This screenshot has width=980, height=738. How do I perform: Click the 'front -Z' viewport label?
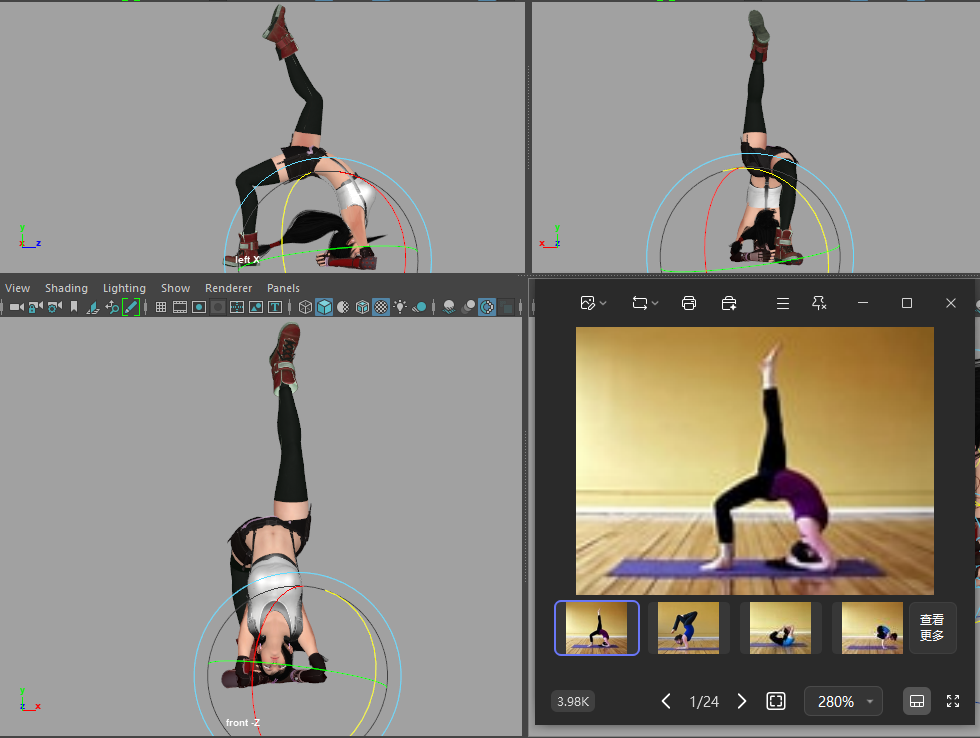click(242, 722)
